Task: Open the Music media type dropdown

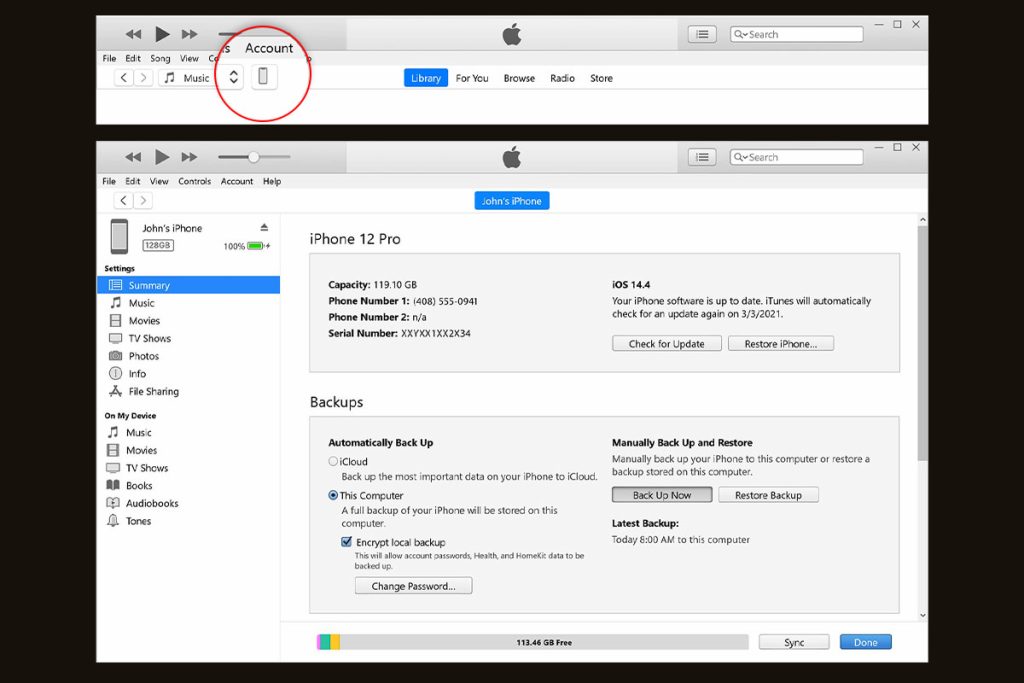Action: tap(201, 78)
